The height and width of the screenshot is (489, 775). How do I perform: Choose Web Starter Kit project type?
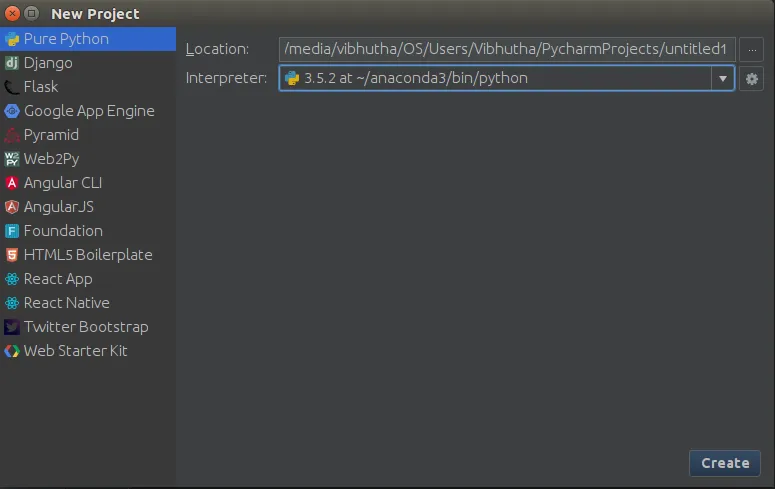point(88,351)
